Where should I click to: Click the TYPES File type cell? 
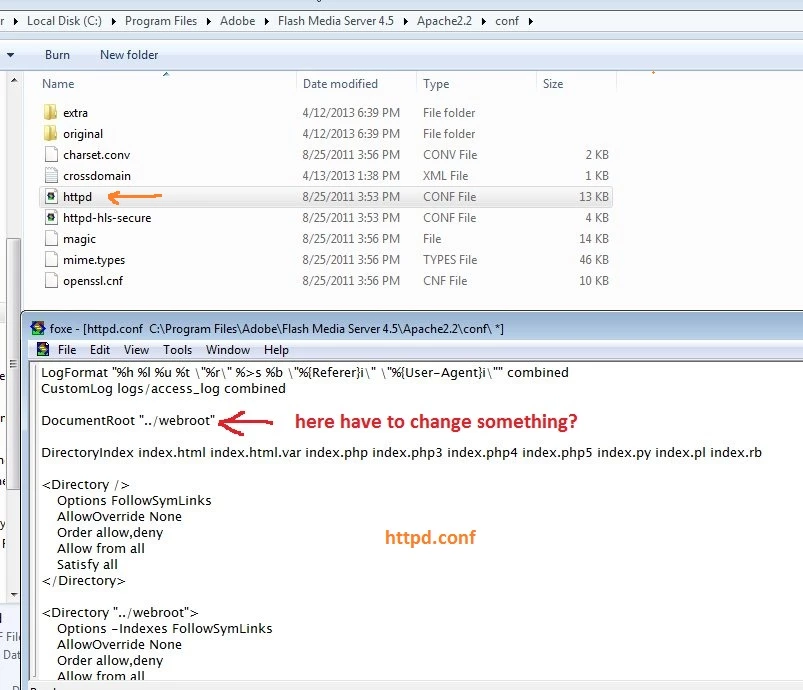tap(450, 260)
